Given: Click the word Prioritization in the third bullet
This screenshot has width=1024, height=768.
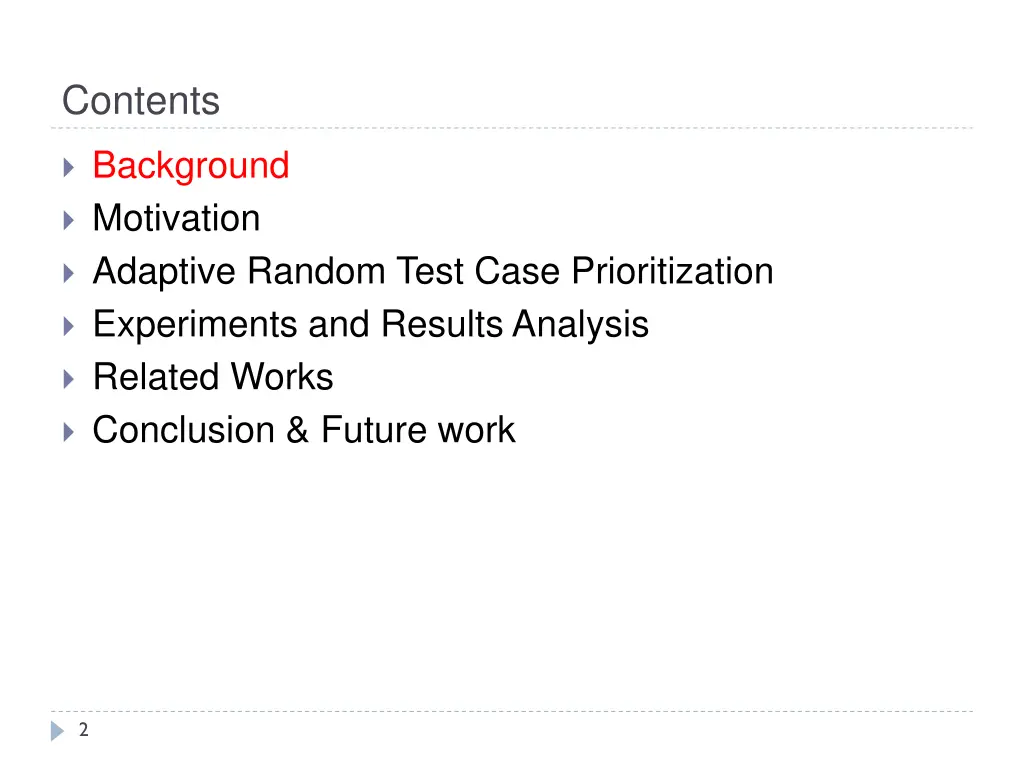Looking at the screenshot, I should pos(673,272).
